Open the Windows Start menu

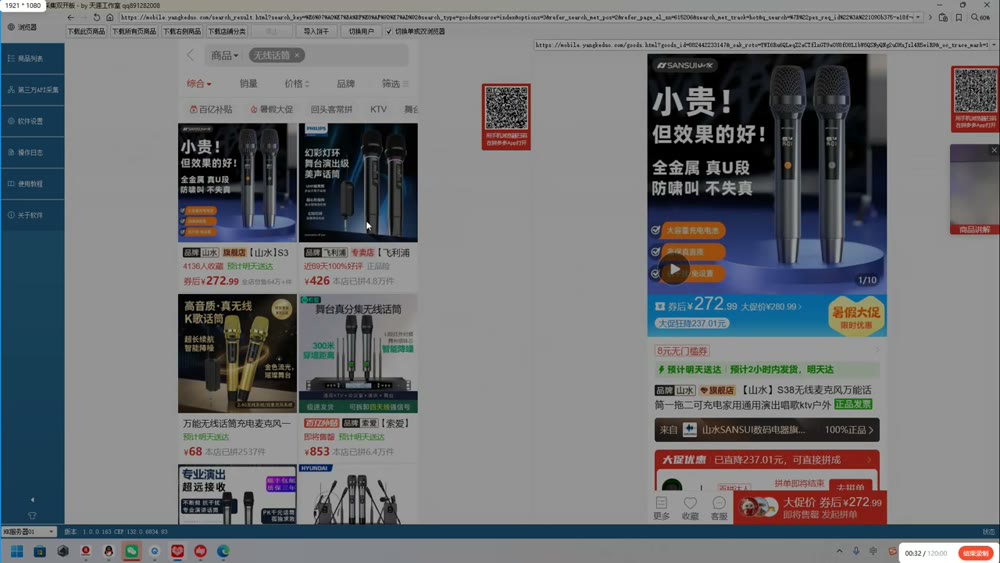(17, 552)
